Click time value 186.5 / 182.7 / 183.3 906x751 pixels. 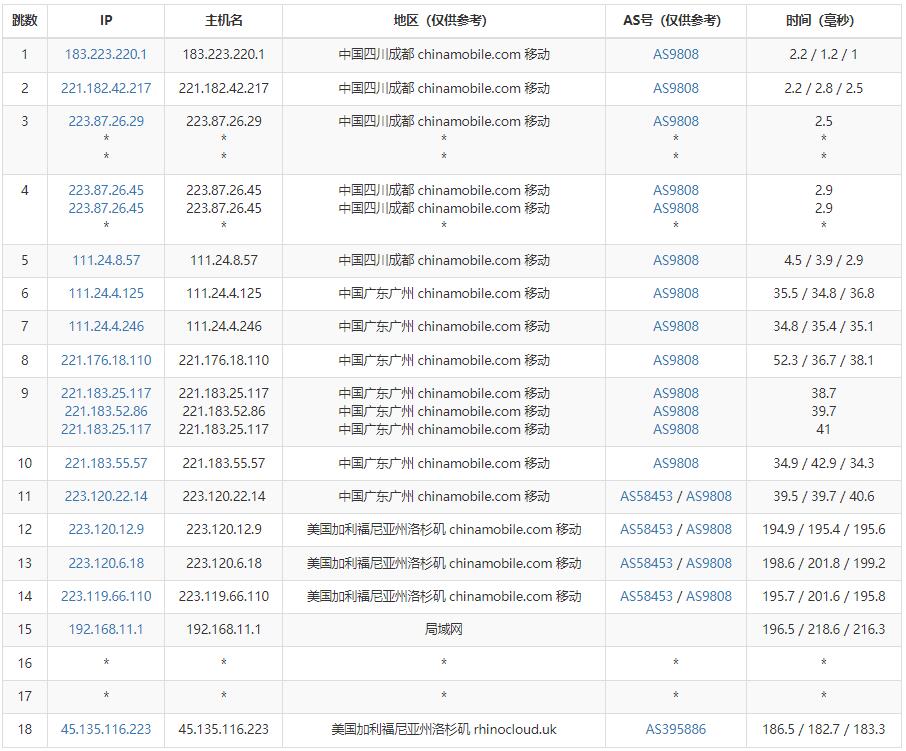[823, 730]
